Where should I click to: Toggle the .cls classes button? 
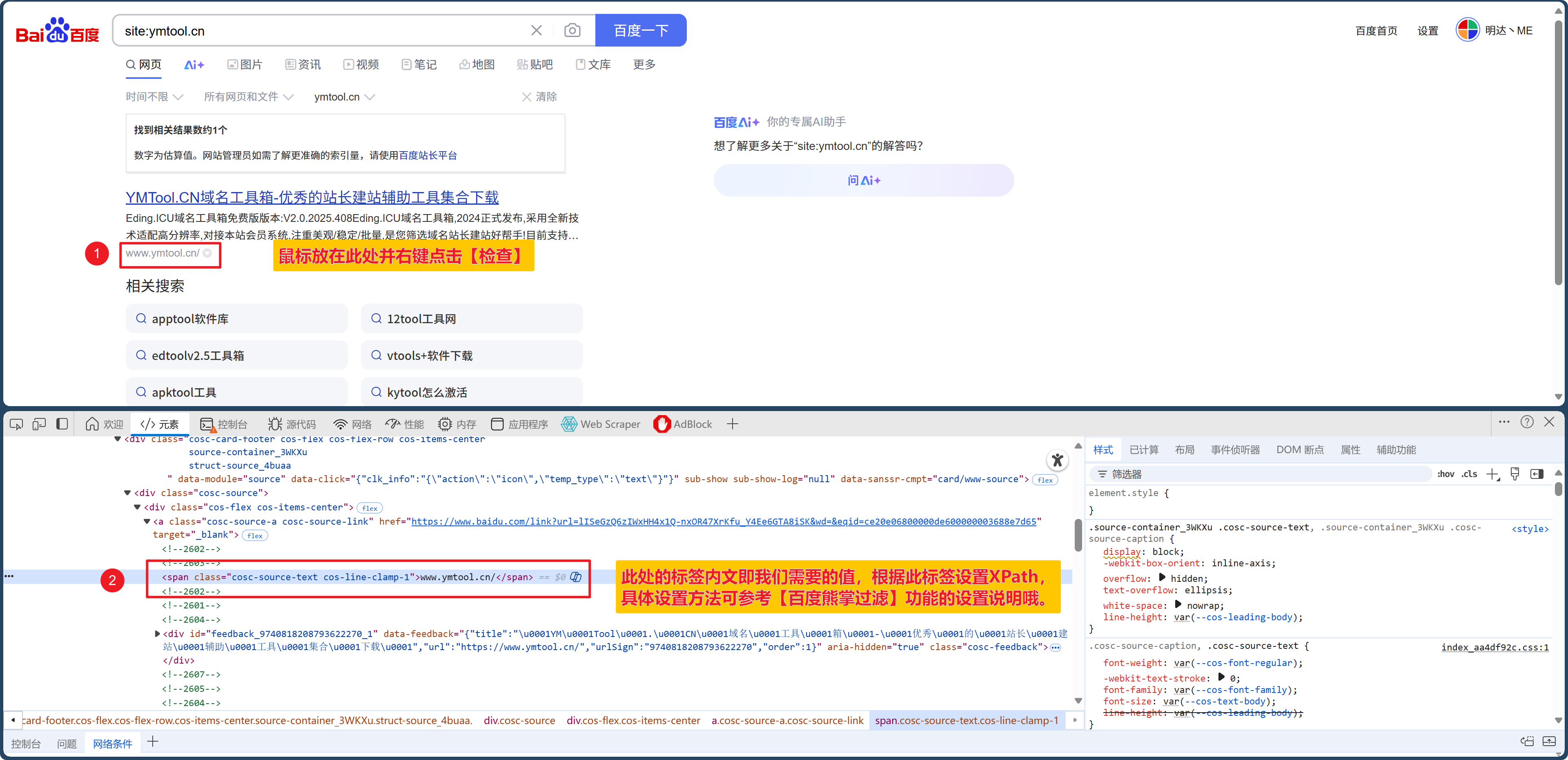pos(1470,474)
